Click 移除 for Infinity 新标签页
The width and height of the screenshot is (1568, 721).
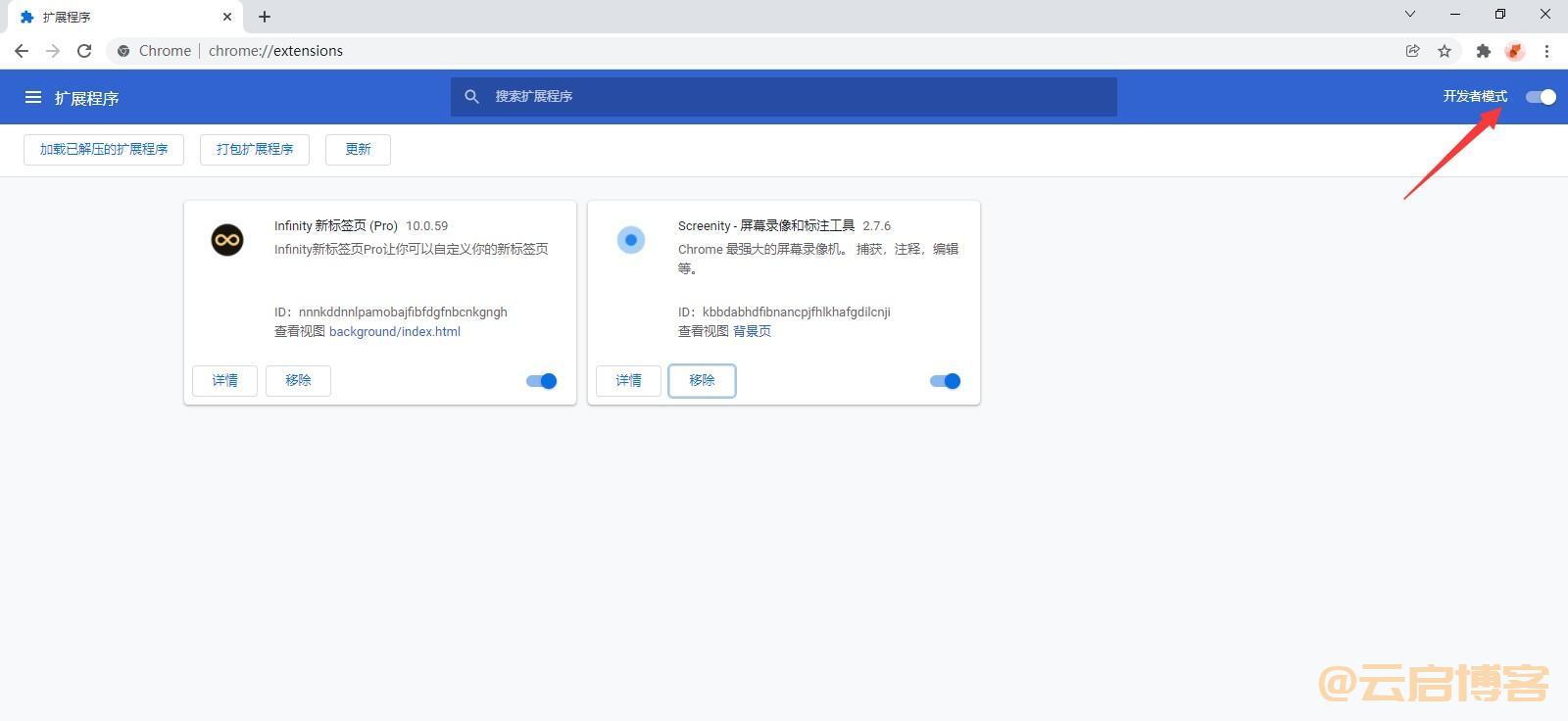(x=298, y=380)
